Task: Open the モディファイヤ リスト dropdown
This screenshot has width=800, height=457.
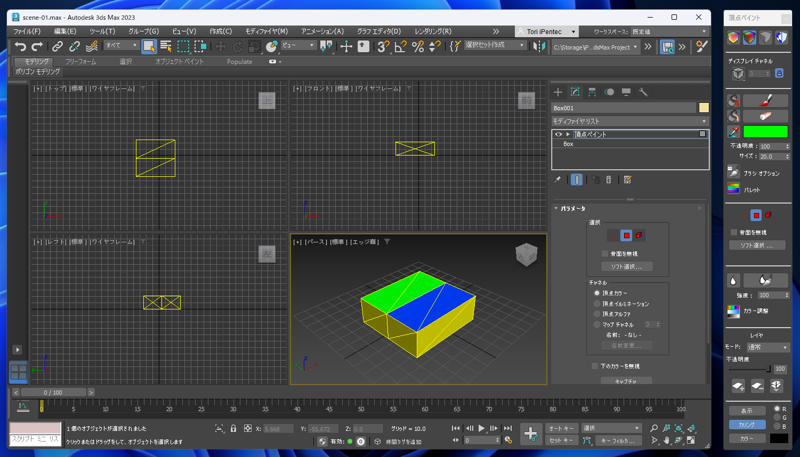Action: [x=630, y=121]
